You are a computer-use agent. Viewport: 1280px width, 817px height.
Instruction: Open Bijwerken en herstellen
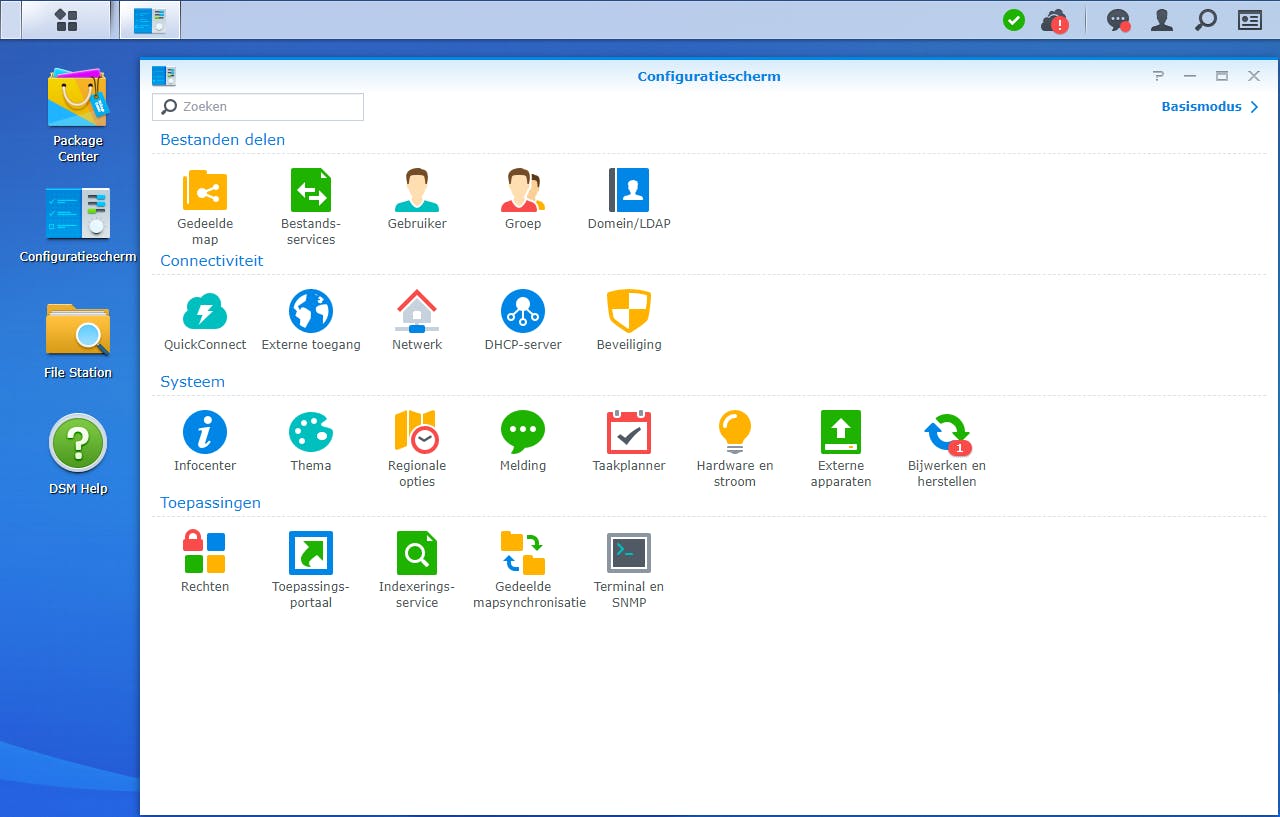[x=946, y=432]
